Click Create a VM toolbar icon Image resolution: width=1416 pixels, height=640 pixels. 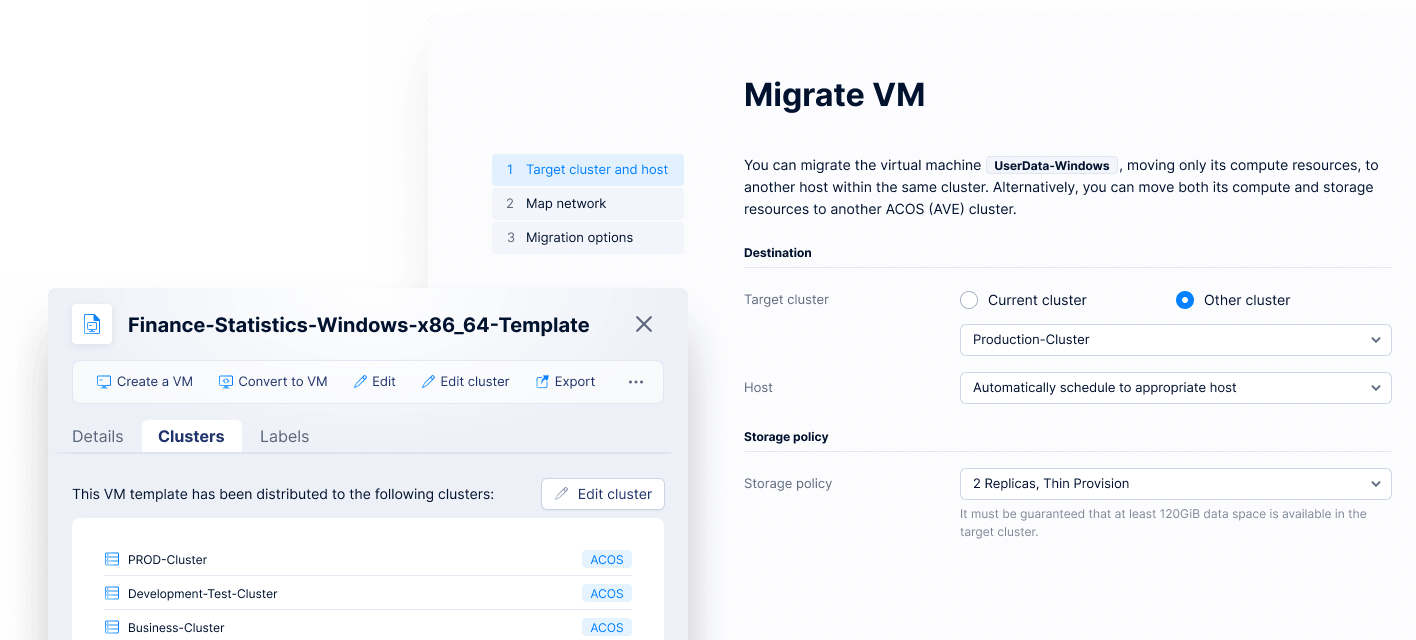click(x=104, y=382)
